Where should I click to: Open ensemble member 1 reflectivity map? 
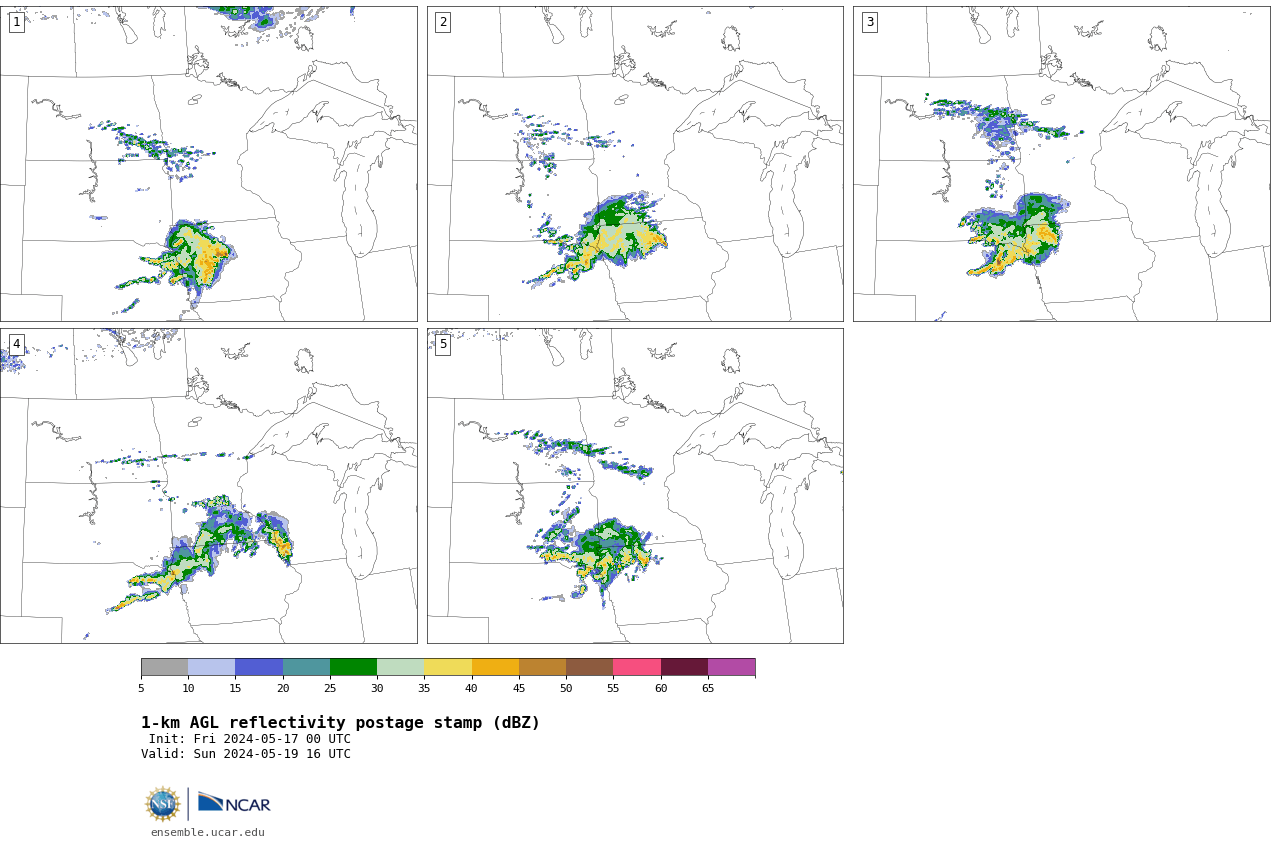coord(208,164)
